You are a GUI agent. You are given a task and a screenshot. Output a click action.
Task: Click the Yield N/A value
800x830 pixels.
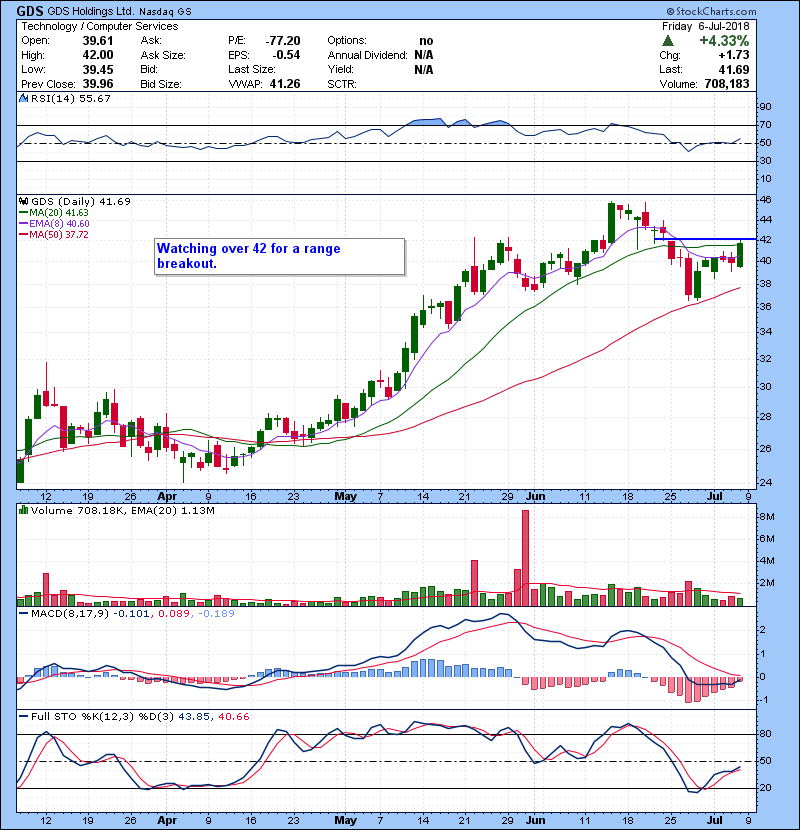click(x=424, y=69)
